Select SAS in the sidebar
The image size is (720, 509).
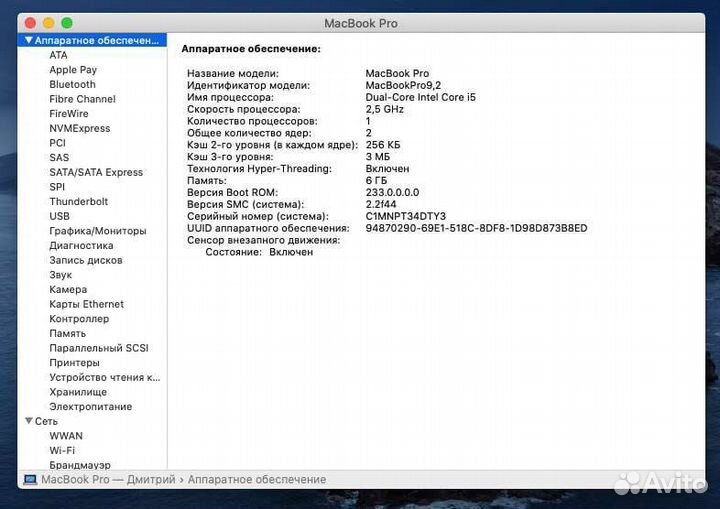pos(59,158)
